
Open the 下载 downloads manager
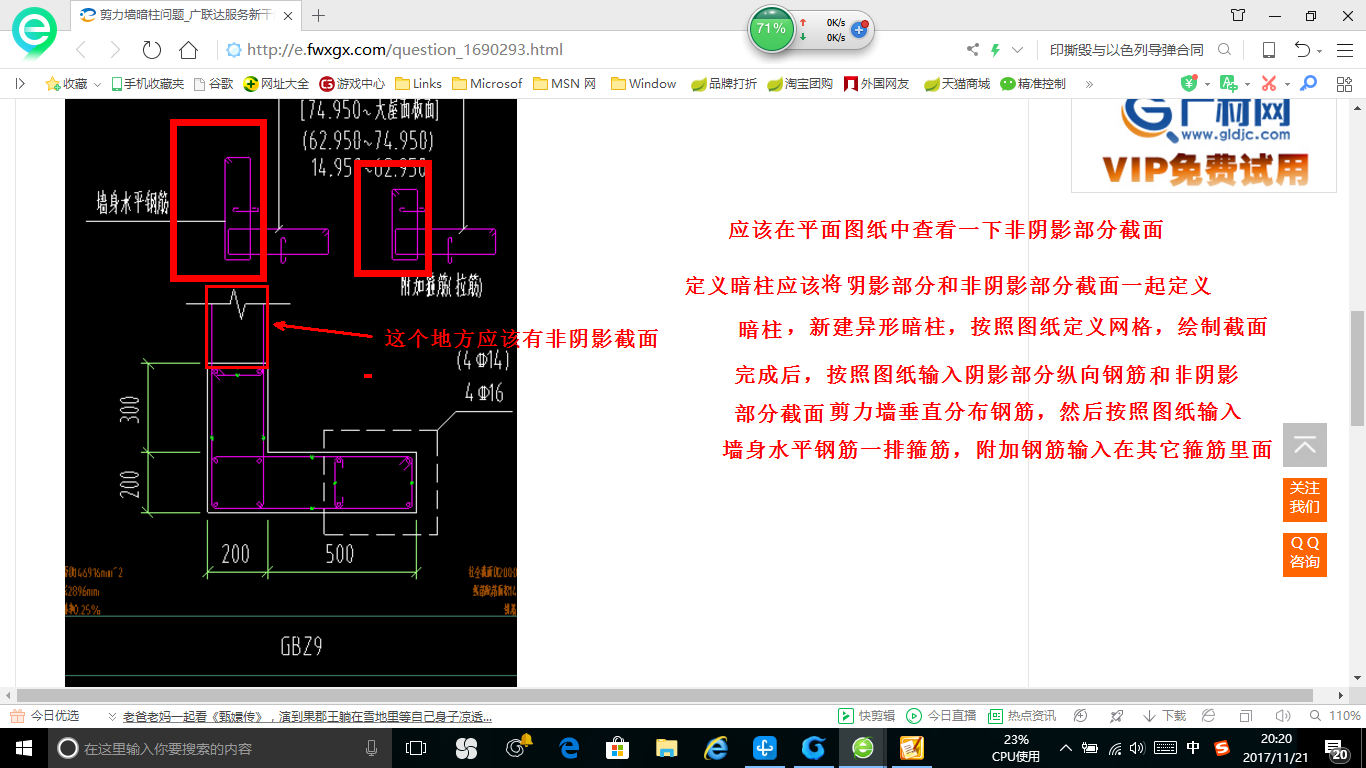[x=1164, y=716]
